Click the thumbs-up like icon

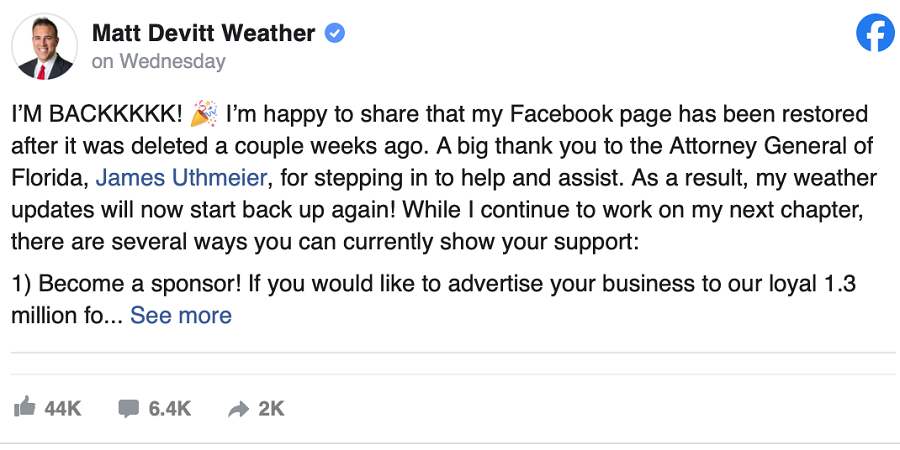24,408
